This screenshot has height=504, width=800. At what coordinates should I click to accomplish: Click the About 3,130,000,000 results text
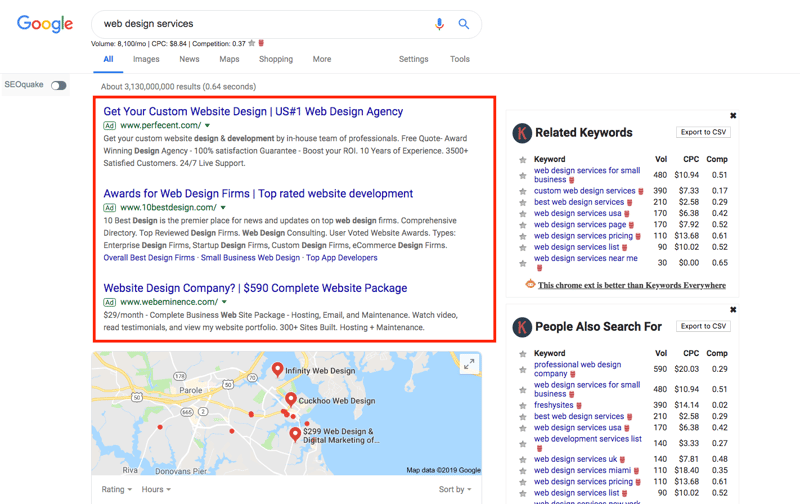coord(179,87)
